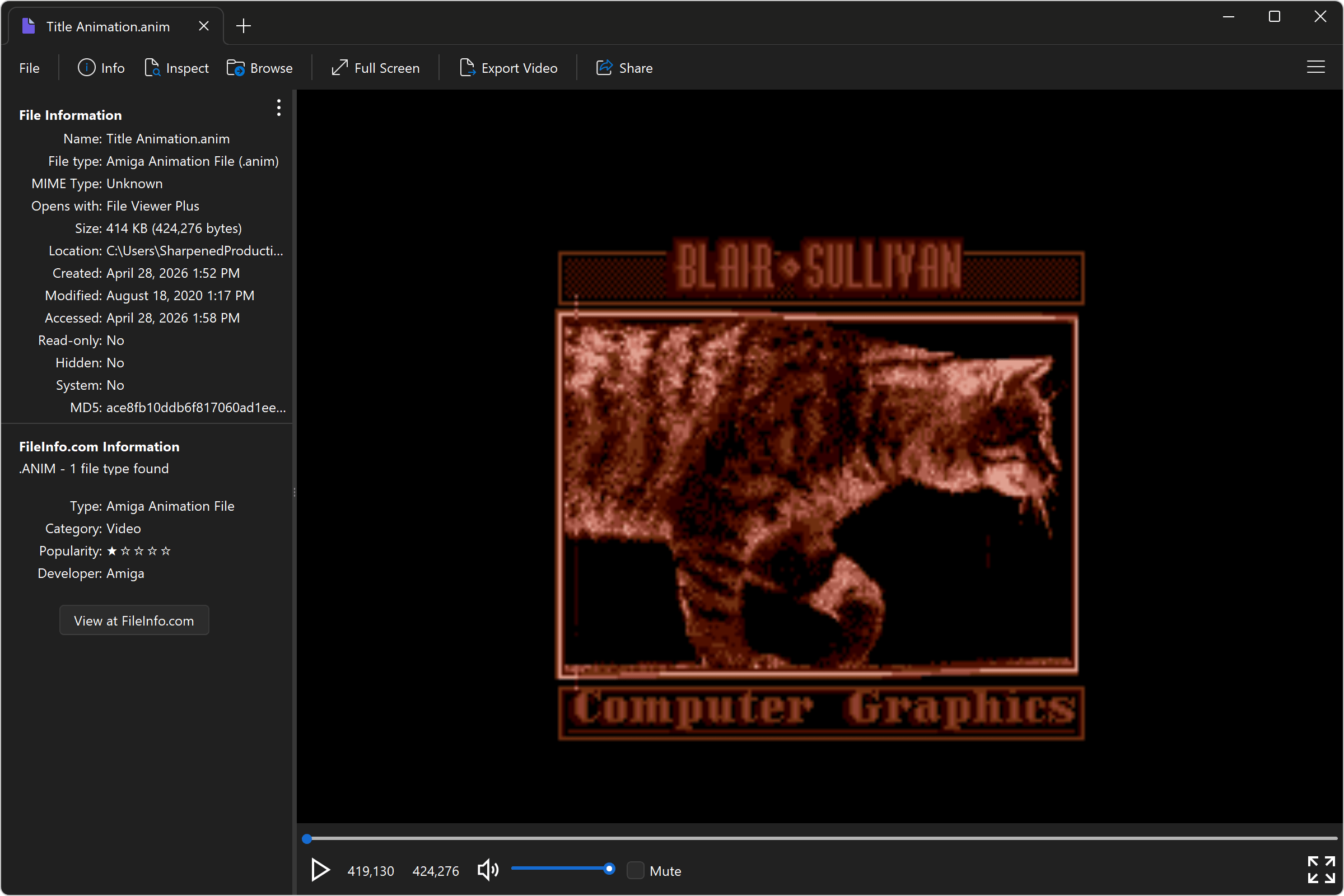Click the 'Developer: Amiga' row
Screen dimensions: 1344x896
(91, 573)
